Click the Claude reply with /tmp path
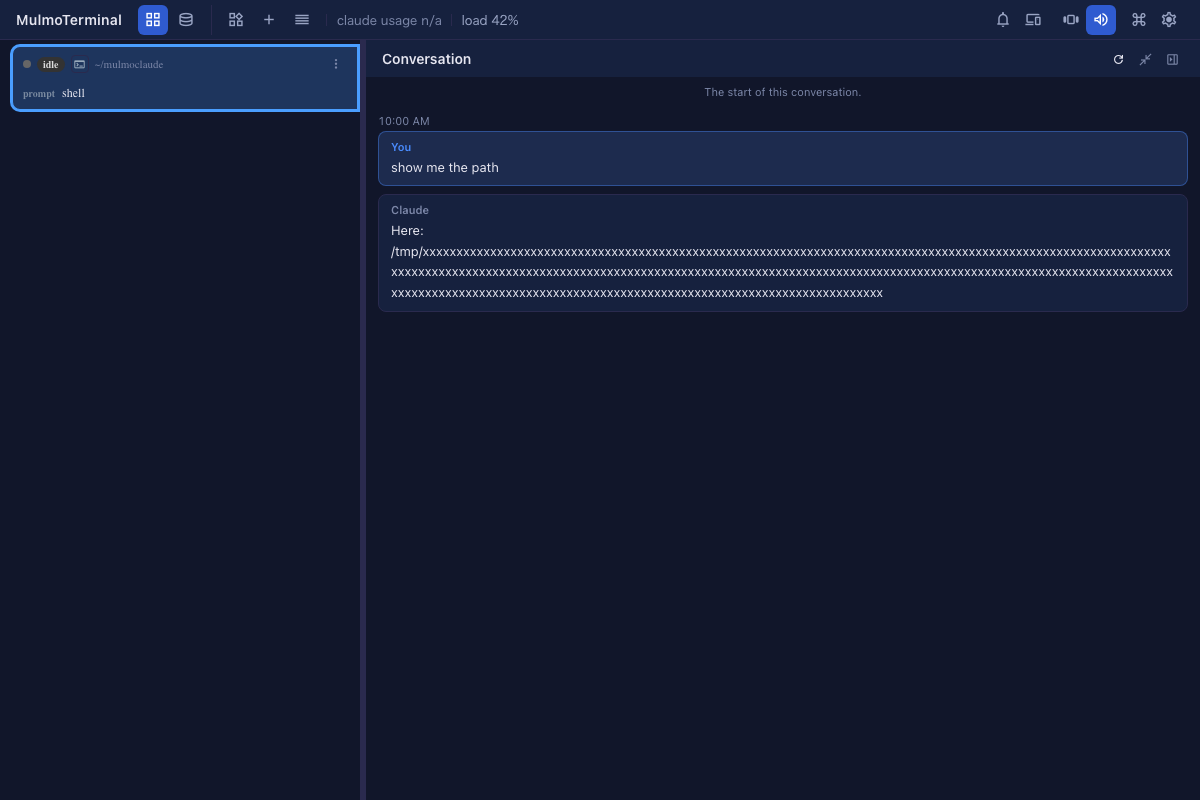The image size is (1200, 800). click(x=783, y=253)
